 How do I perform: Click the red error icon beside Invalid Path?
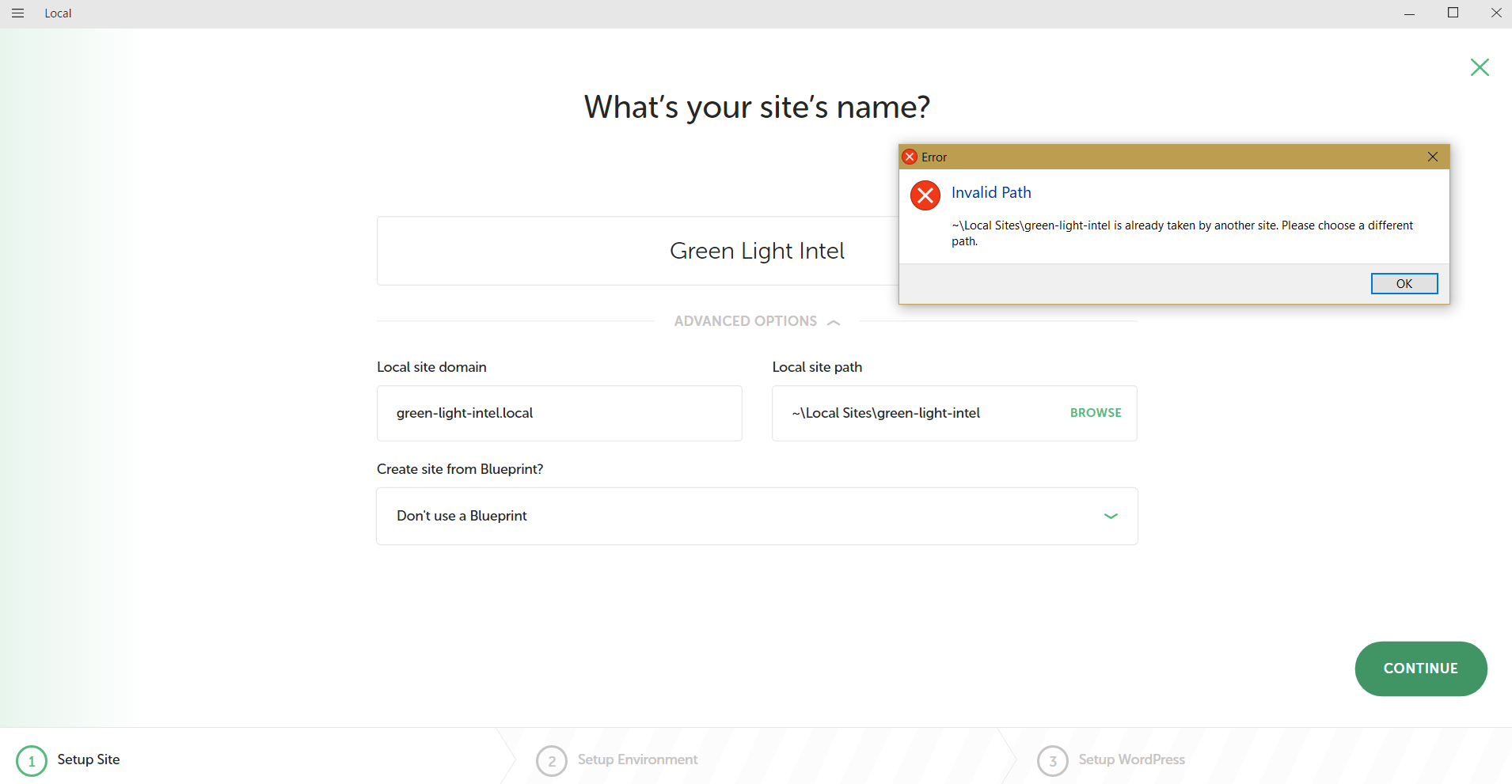(925, 195)
